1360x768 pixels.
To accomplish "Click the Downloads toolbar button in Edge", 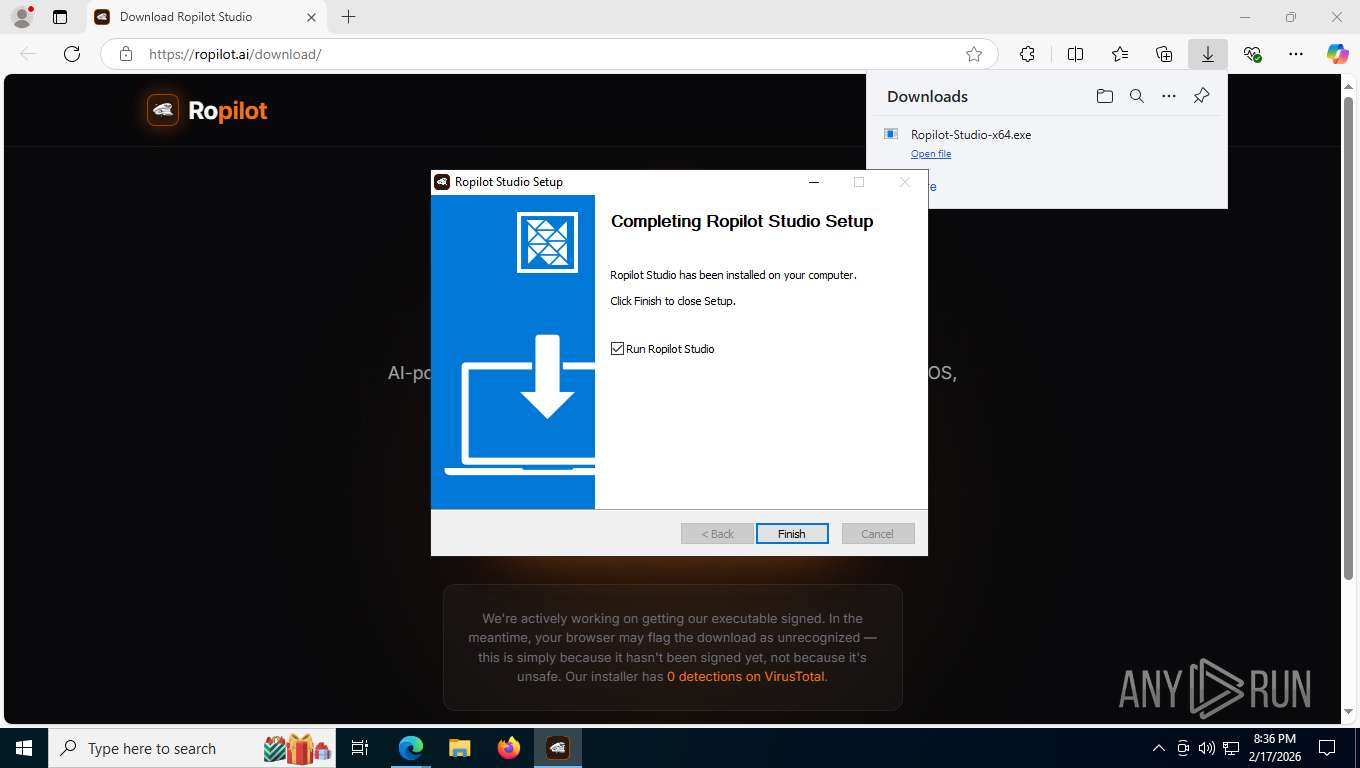I will click(x=1208, y=54).
